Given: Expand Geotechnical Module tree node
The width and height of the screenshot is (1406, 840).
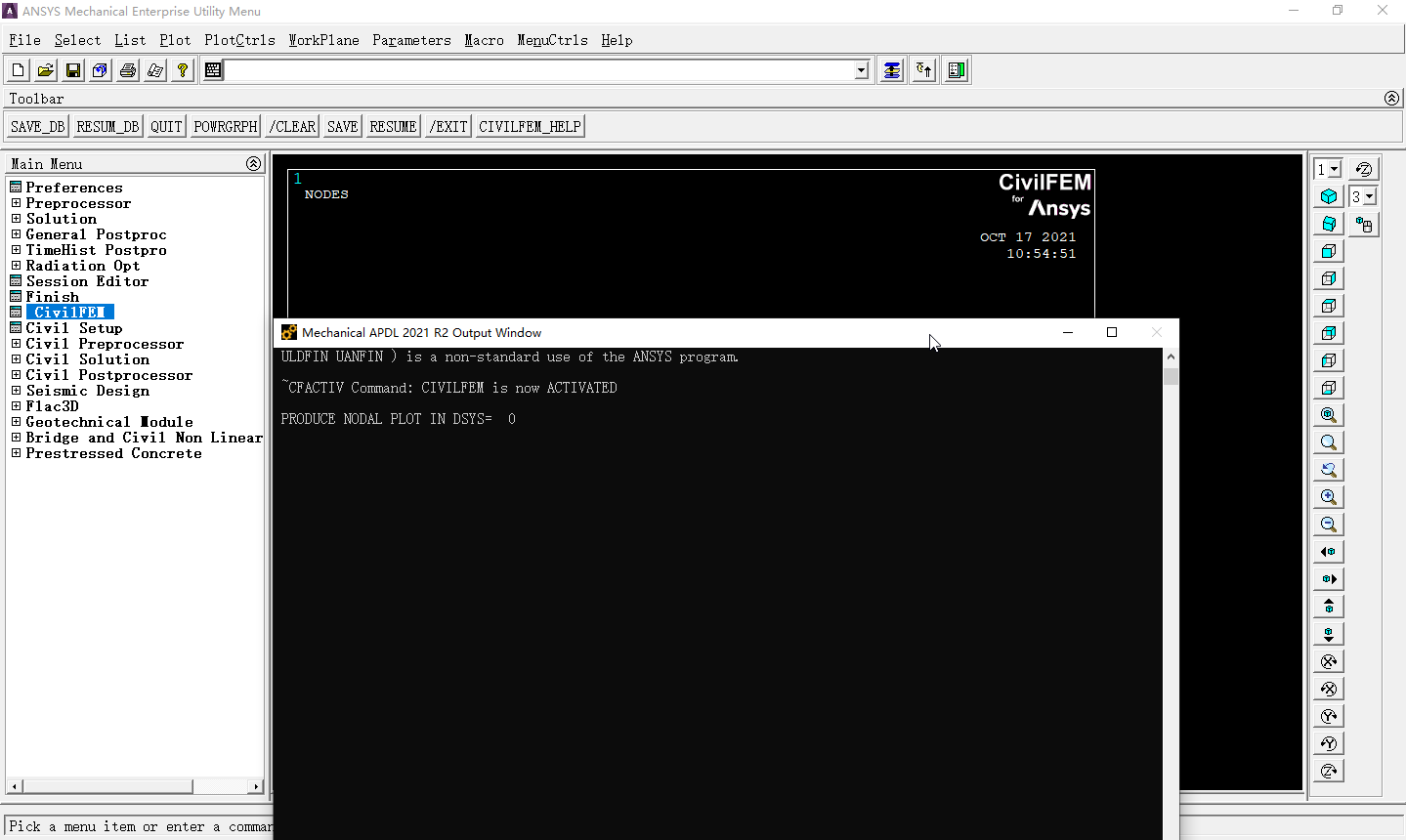Looking at the screenshot, I should click(x=16, y=422).
